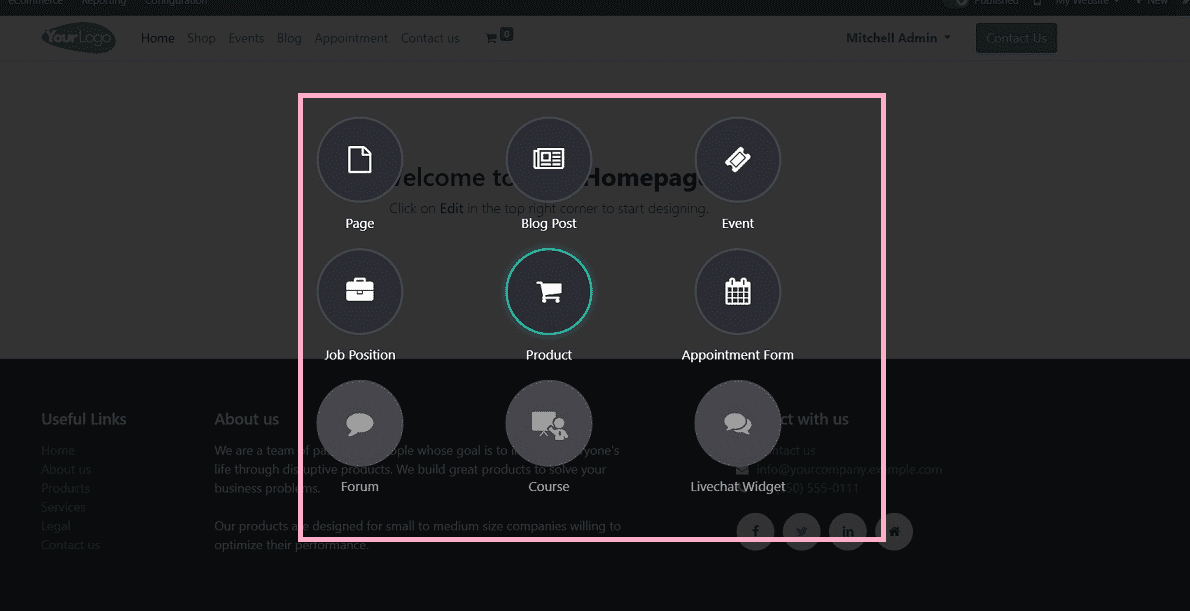
Task: Open the Mitchell Admin user dropdown
Action: [x=899, y=38]
